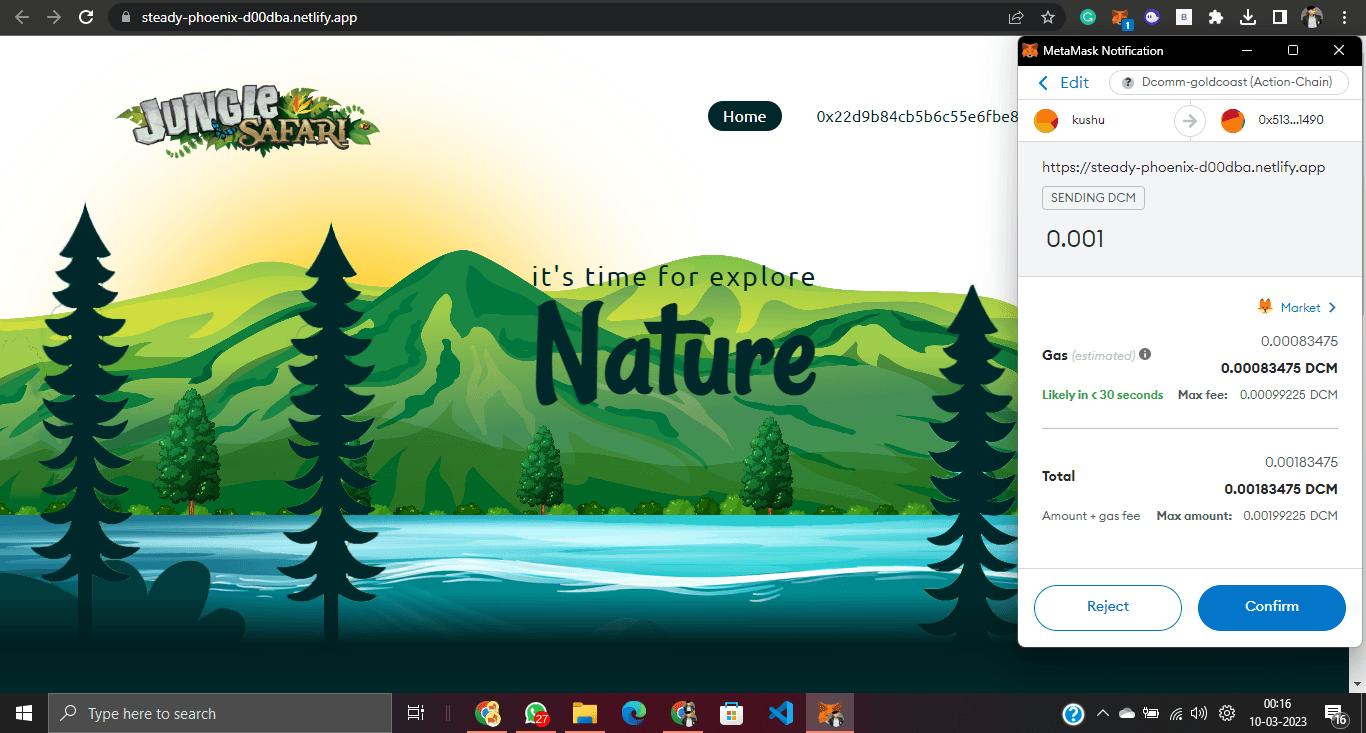Bookmark this page with the star icon

click(x=1048, y=17)
